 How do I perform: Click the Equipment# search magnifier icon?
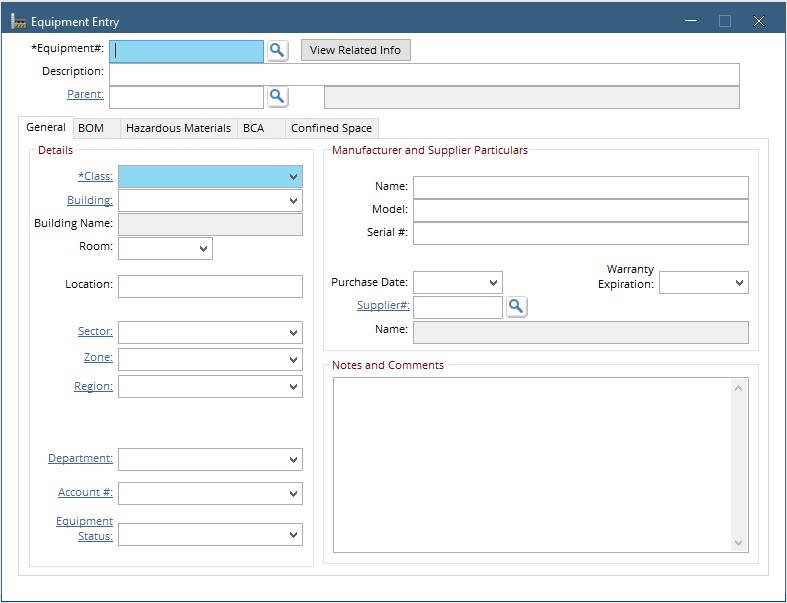point(277,50)
